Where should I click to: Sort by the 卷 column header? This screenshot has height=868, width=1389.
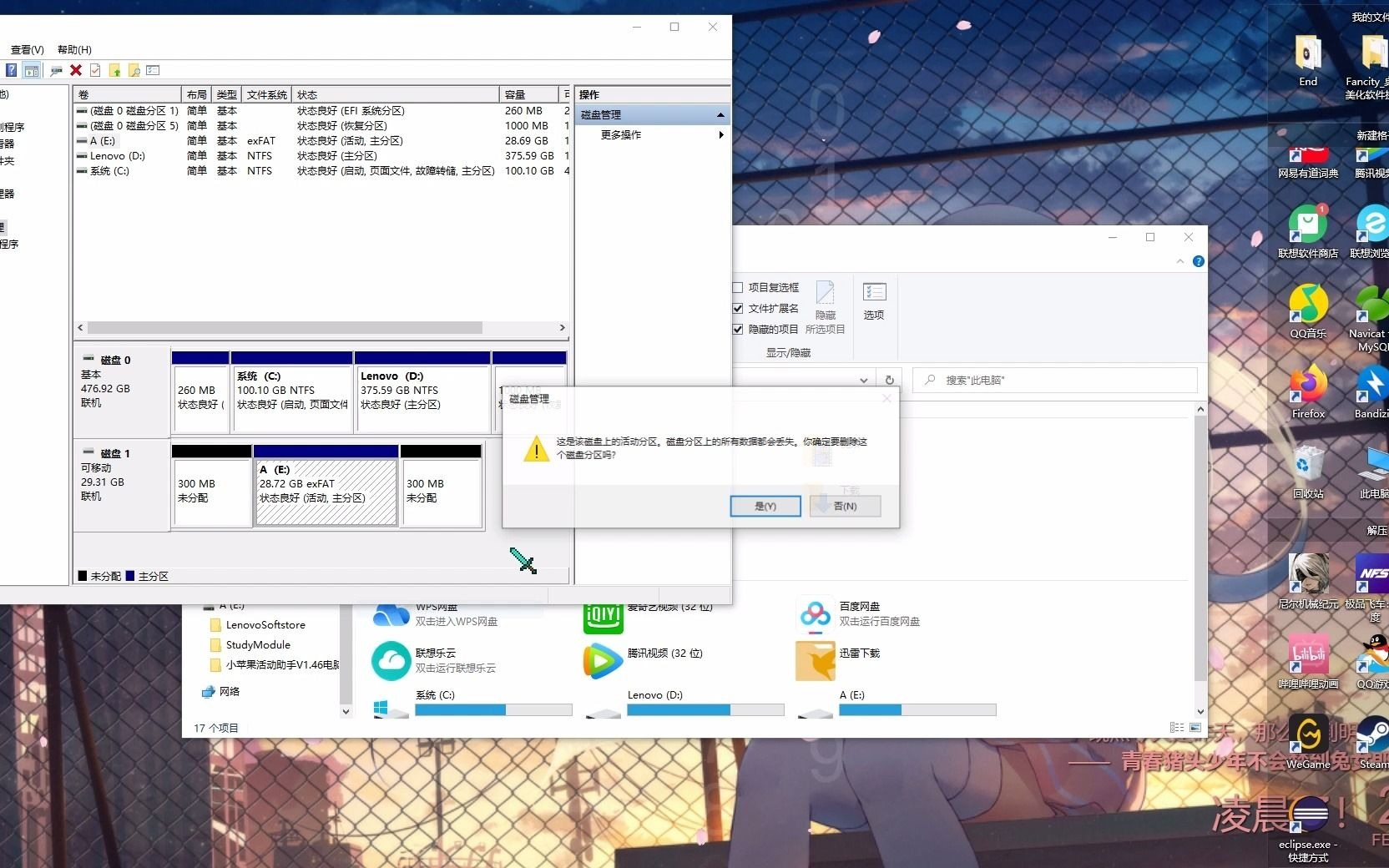point(127,94)
